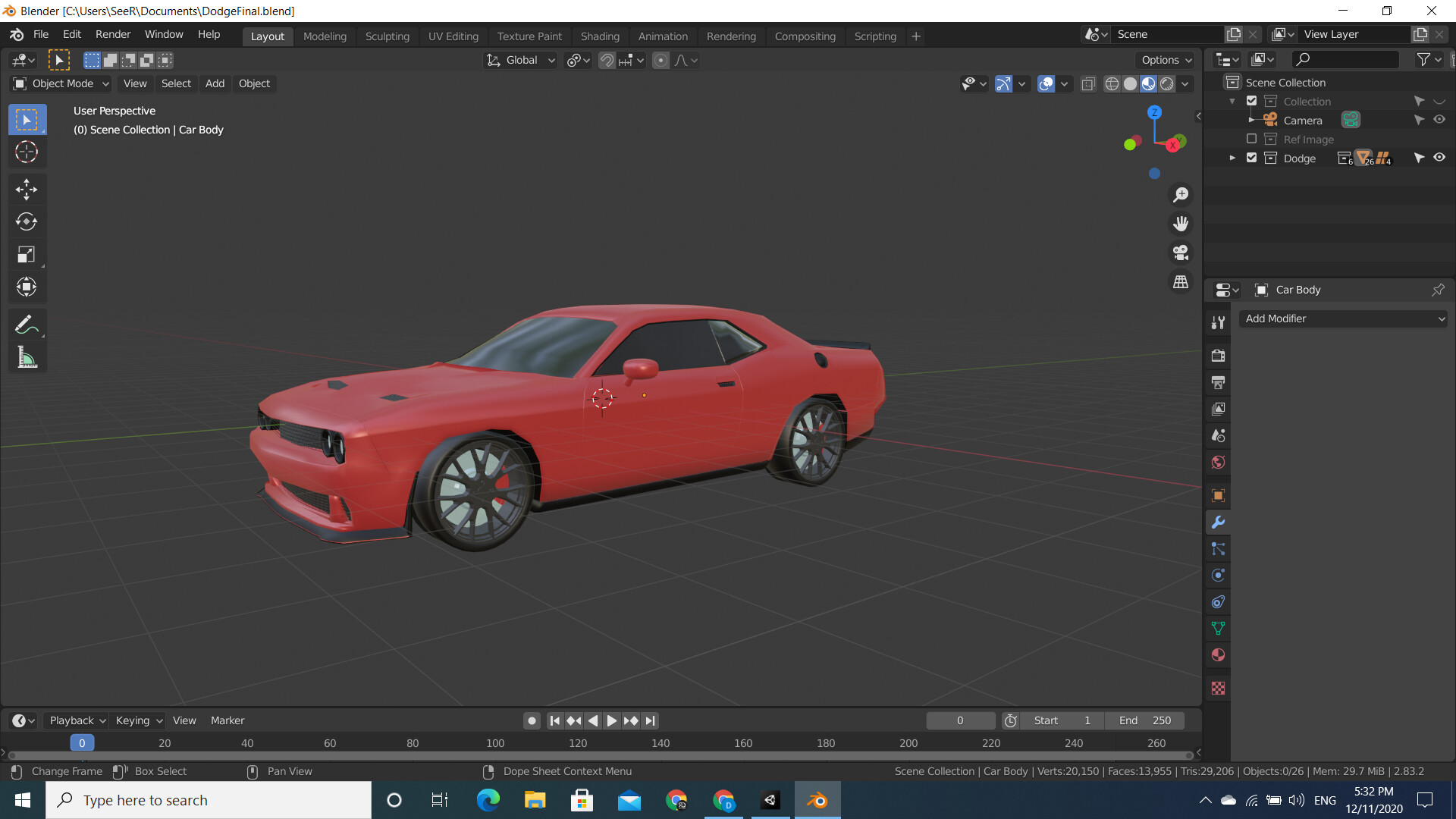Open the File menu
The width and height of the screenshot is (1456, 819).
[41, 34]
